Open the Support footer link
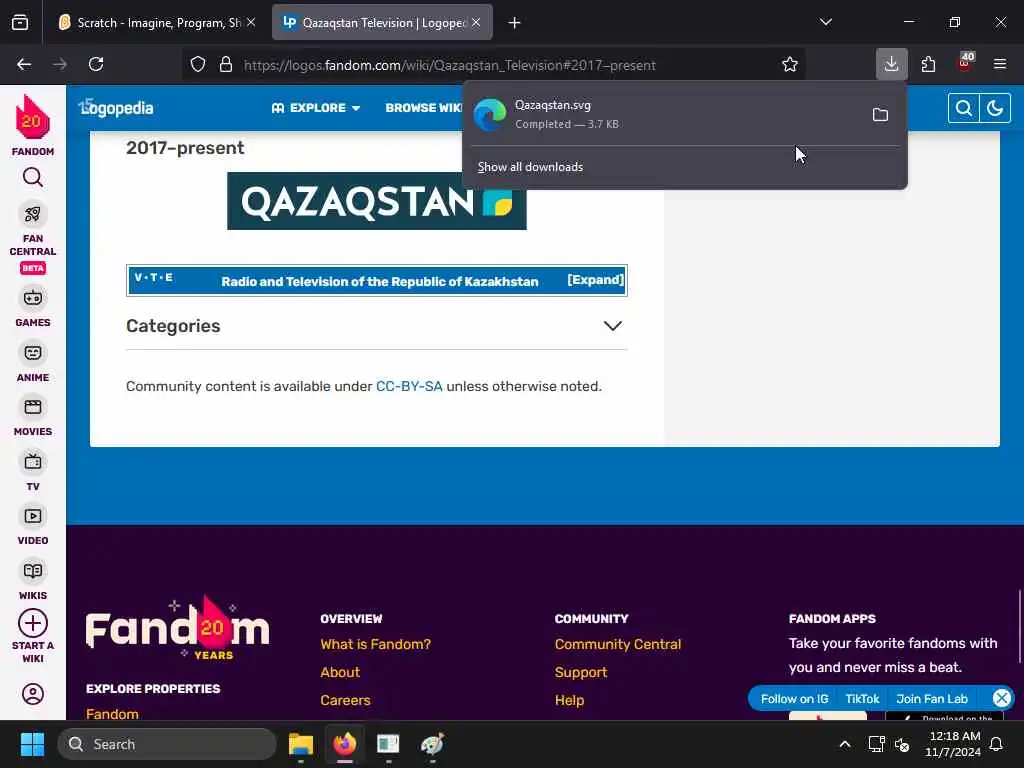 tap(581, 672)
